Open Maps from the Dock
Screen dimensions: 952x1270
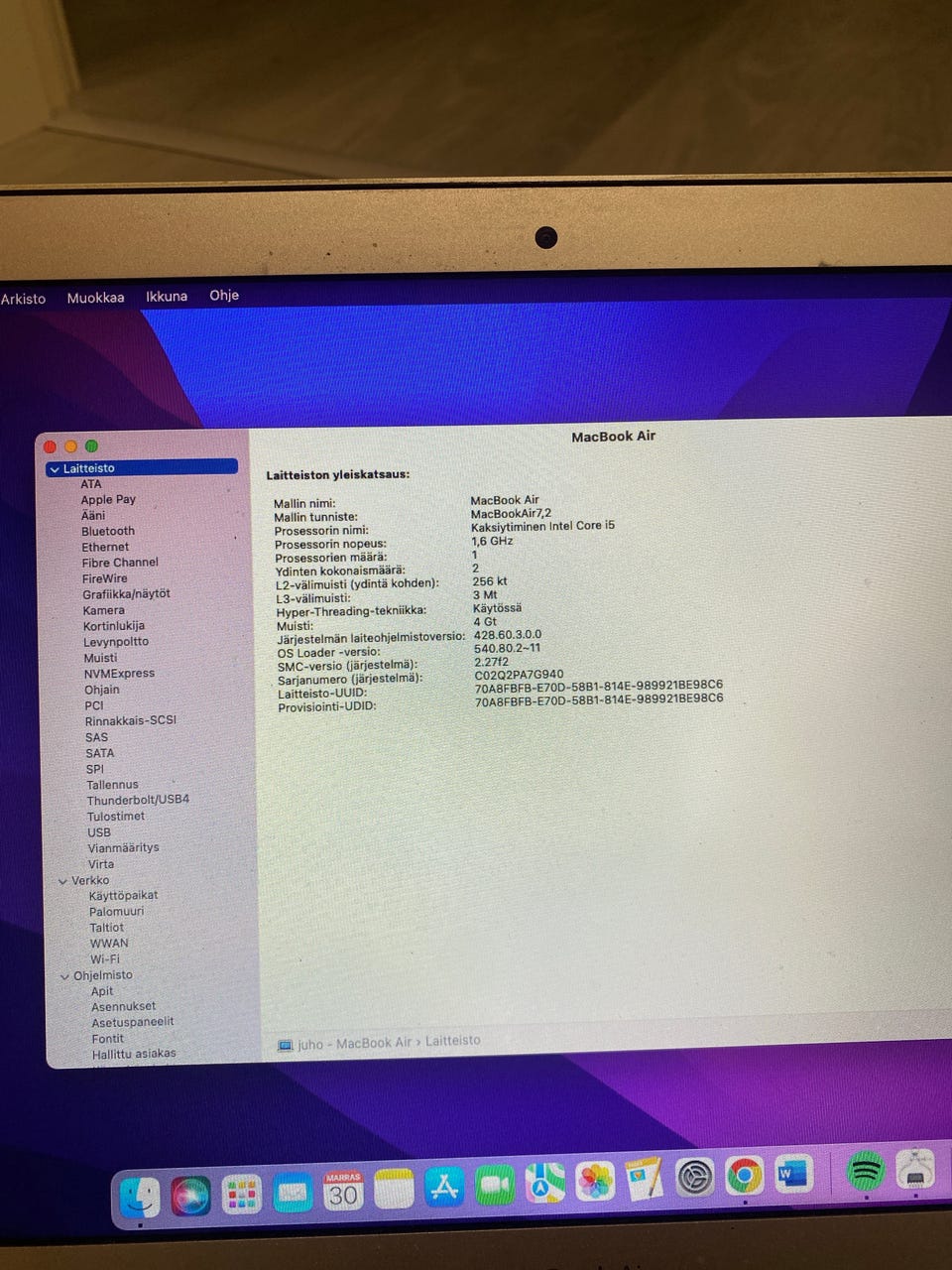[x=544, y=1183]
